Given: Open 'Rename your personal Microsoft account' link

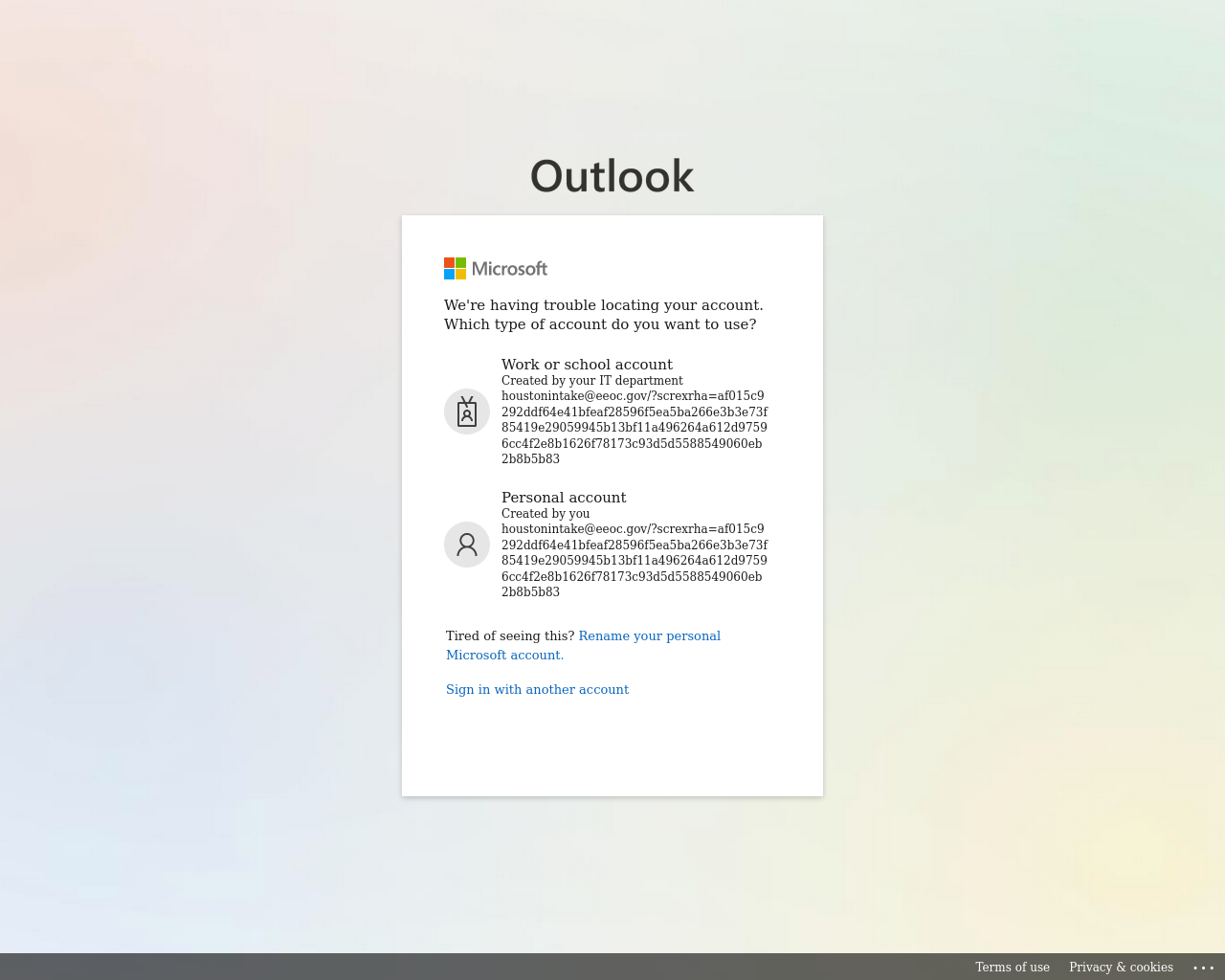Looking at the screenshot, I should 584,645.
